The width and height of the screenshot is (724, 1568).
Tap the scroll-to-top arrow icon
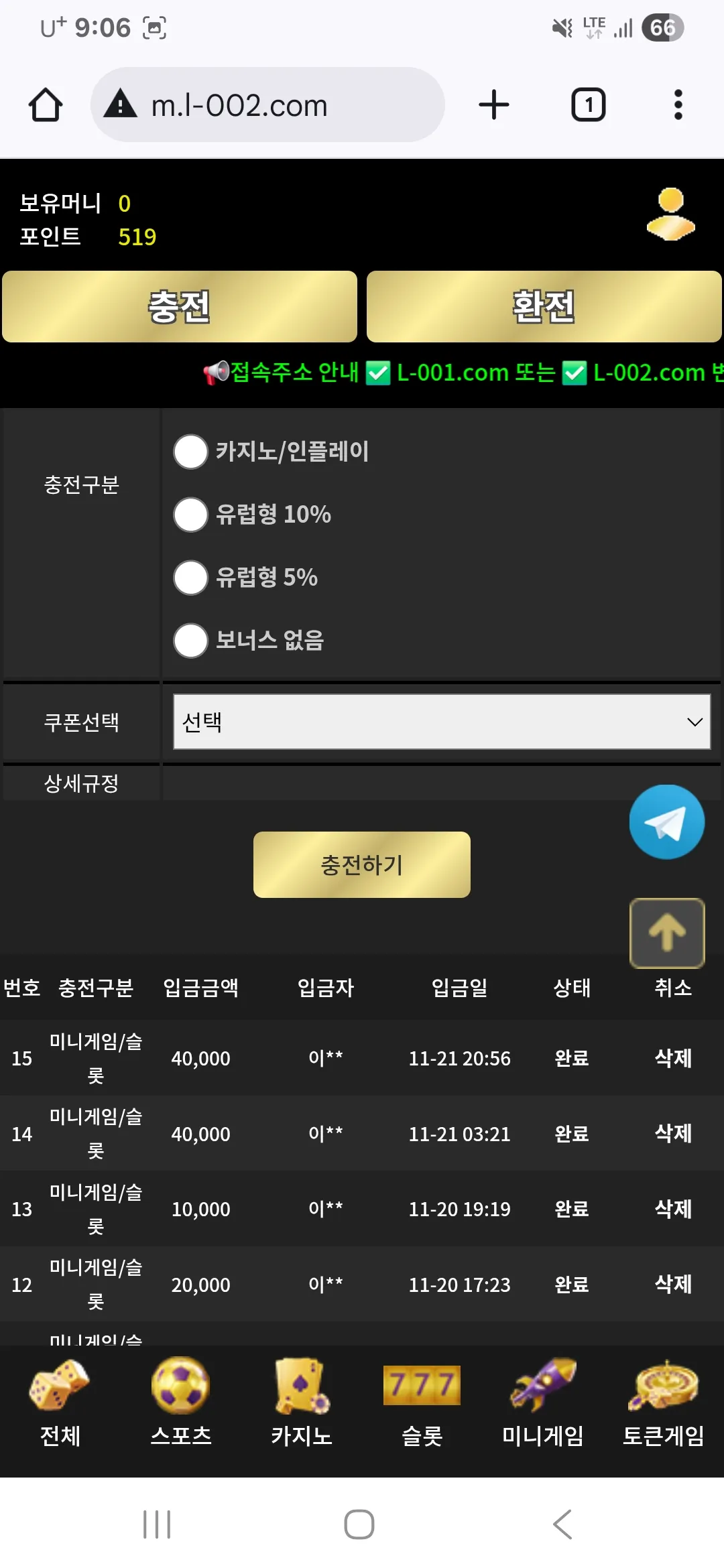click(667, 933)
